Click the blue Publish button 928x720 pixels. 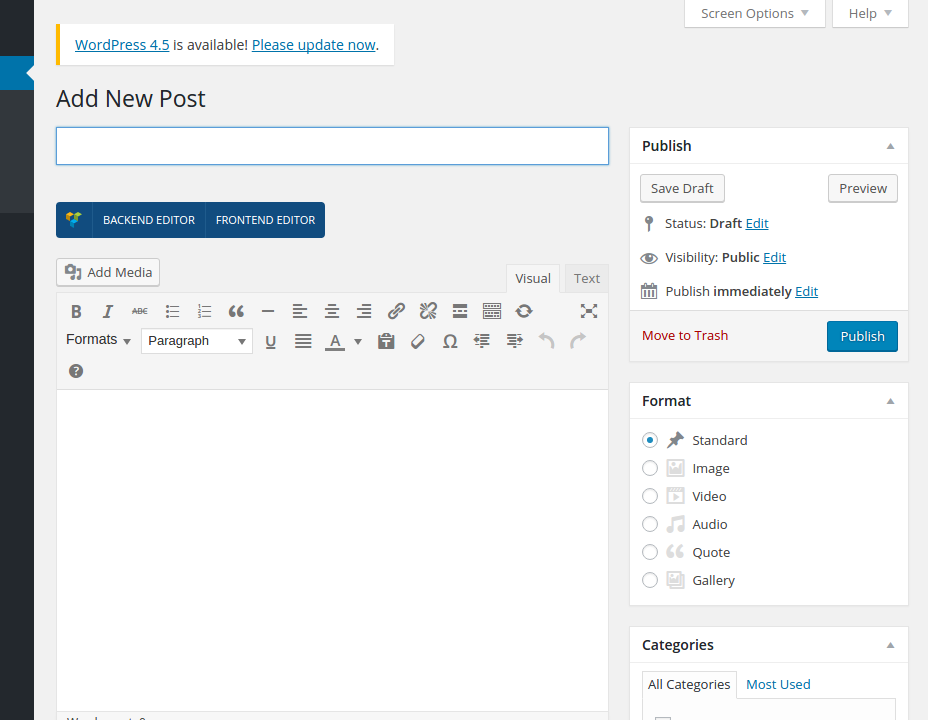tap(862, 336)
